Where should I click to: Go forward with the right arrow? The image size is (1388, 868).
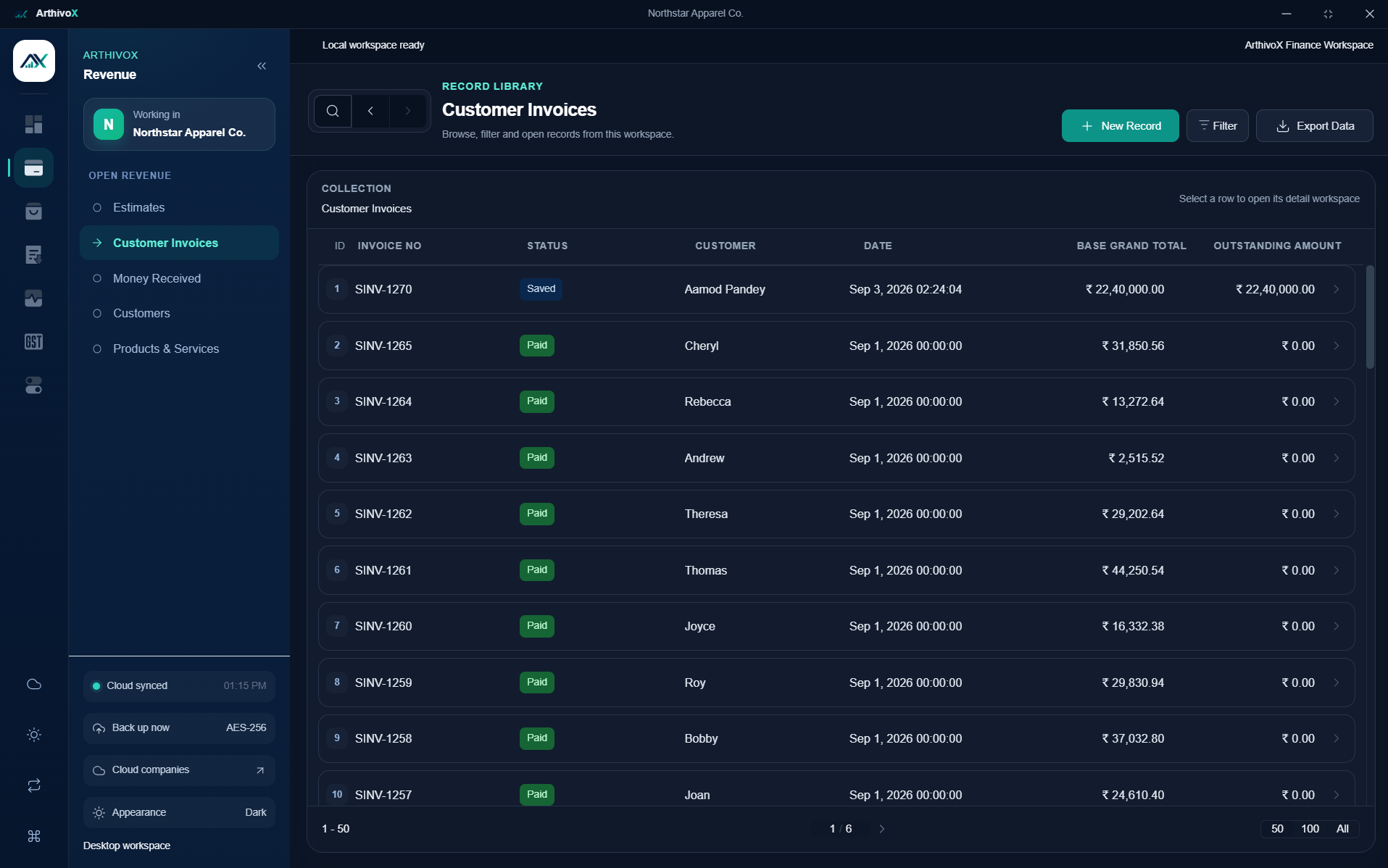(x=408, y=111)
